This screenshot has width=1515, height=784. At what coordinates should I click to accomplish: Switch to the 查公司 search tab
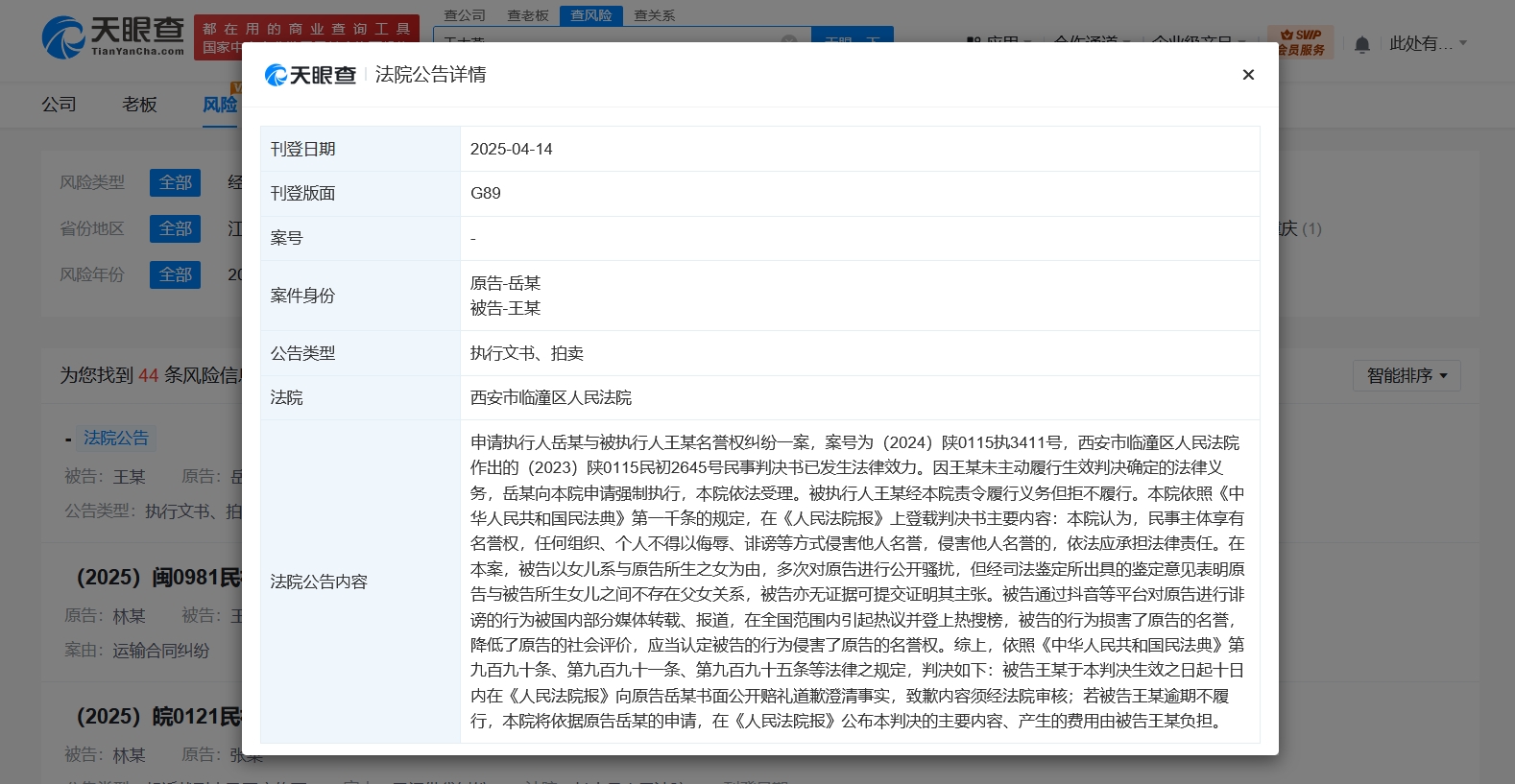pos(465,15)
